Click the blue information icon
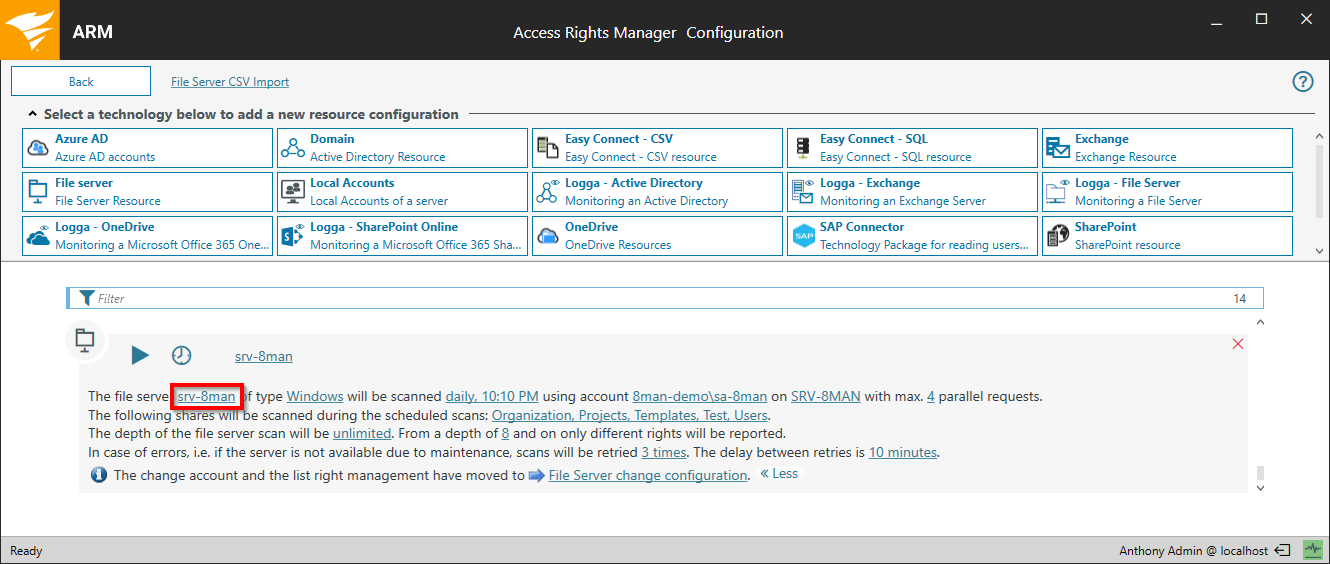Image resolution: width=1330 pixels, height=564 pixels. coord(98,475)
